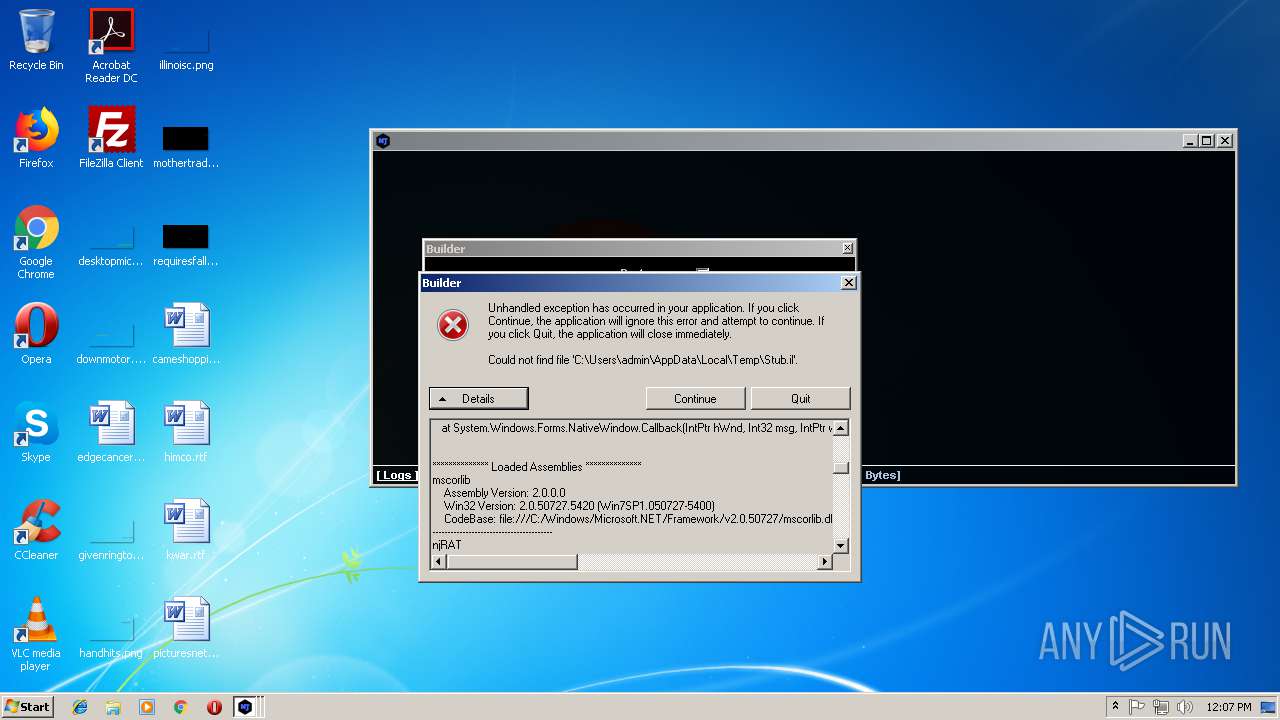
Task: Open Internet Explorer from taskbar
Action: point(80,707)
